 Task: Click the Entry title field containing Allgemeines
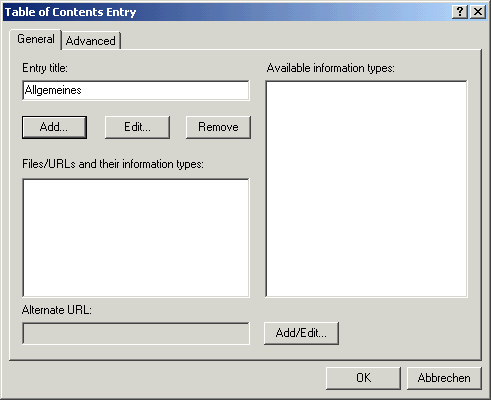click(136, 90)
